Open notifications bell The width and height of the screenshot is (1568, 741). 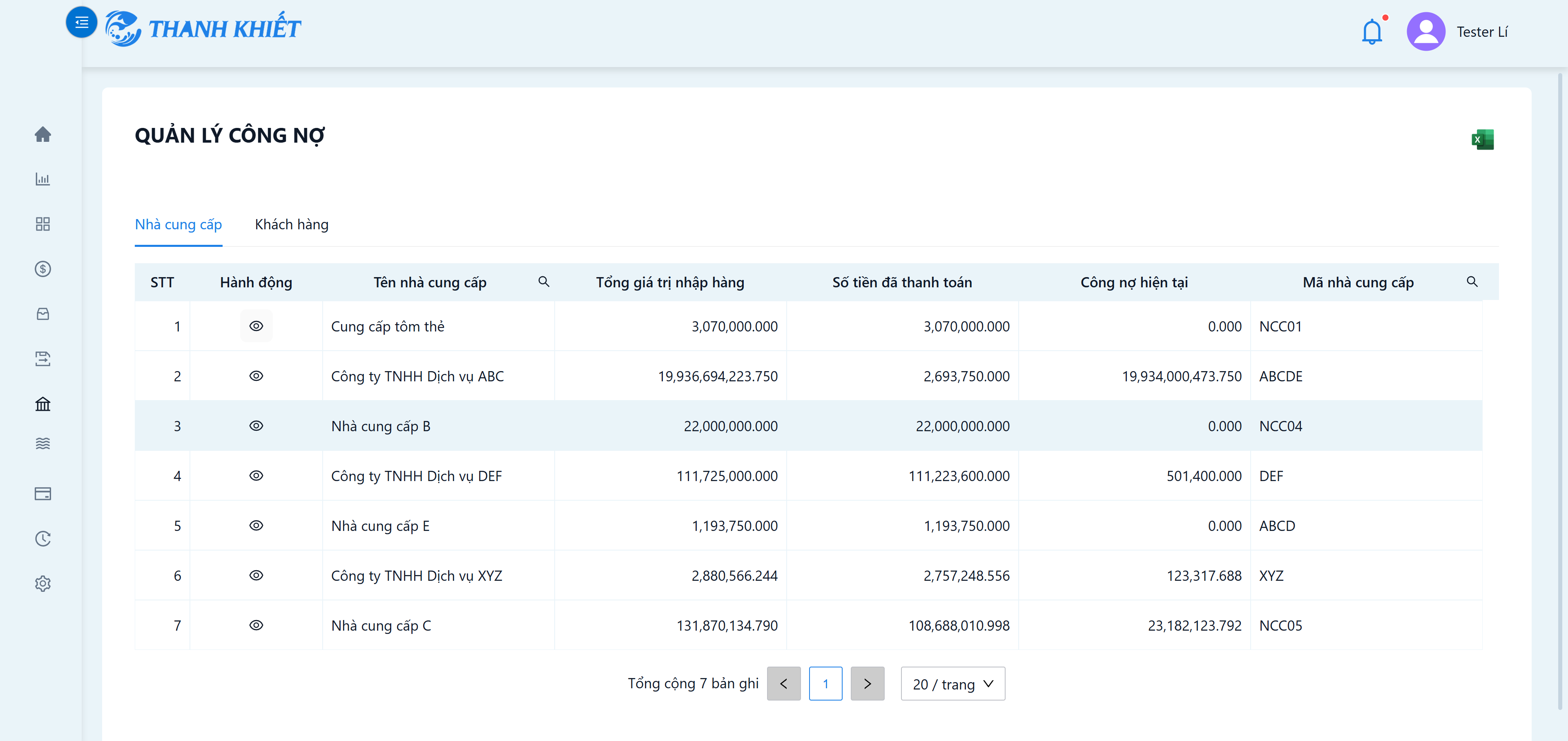[1372, 31]
